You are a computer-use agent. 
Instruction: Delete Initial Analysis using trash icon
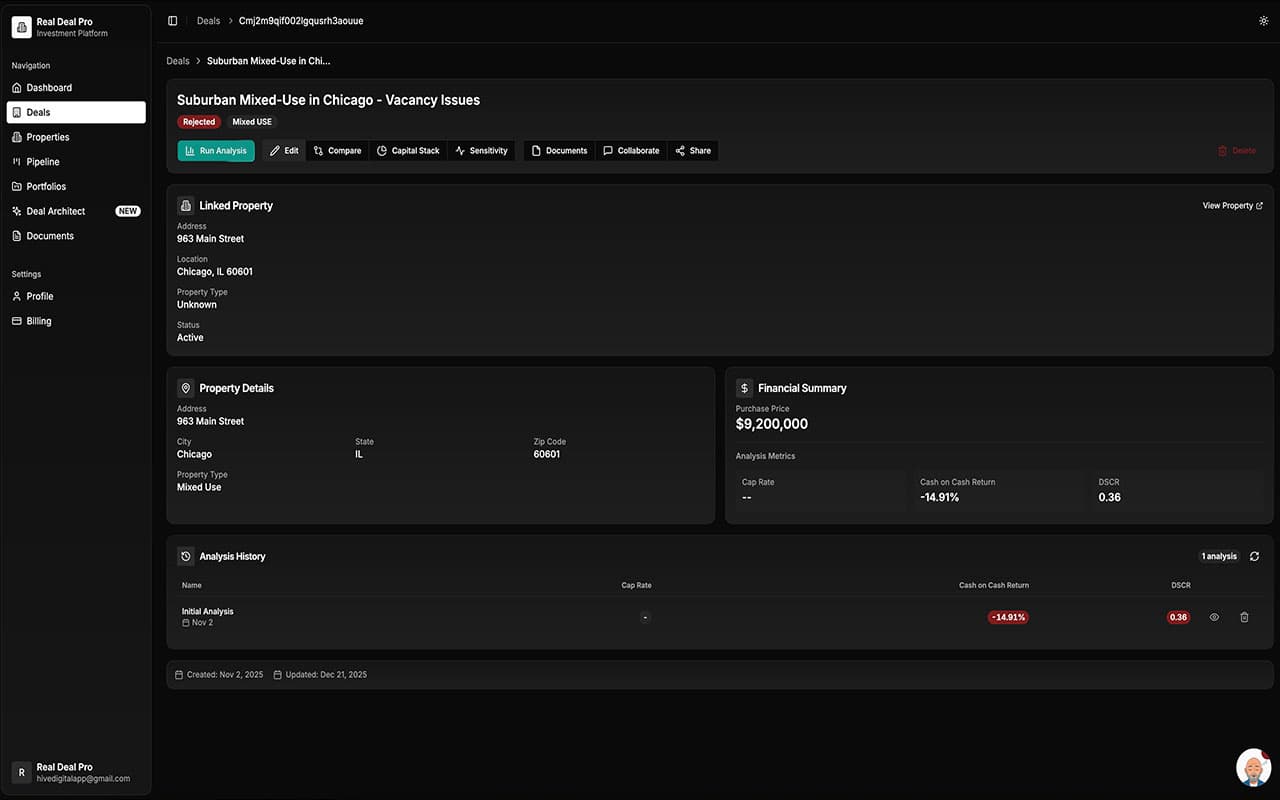coord(1244,617)
